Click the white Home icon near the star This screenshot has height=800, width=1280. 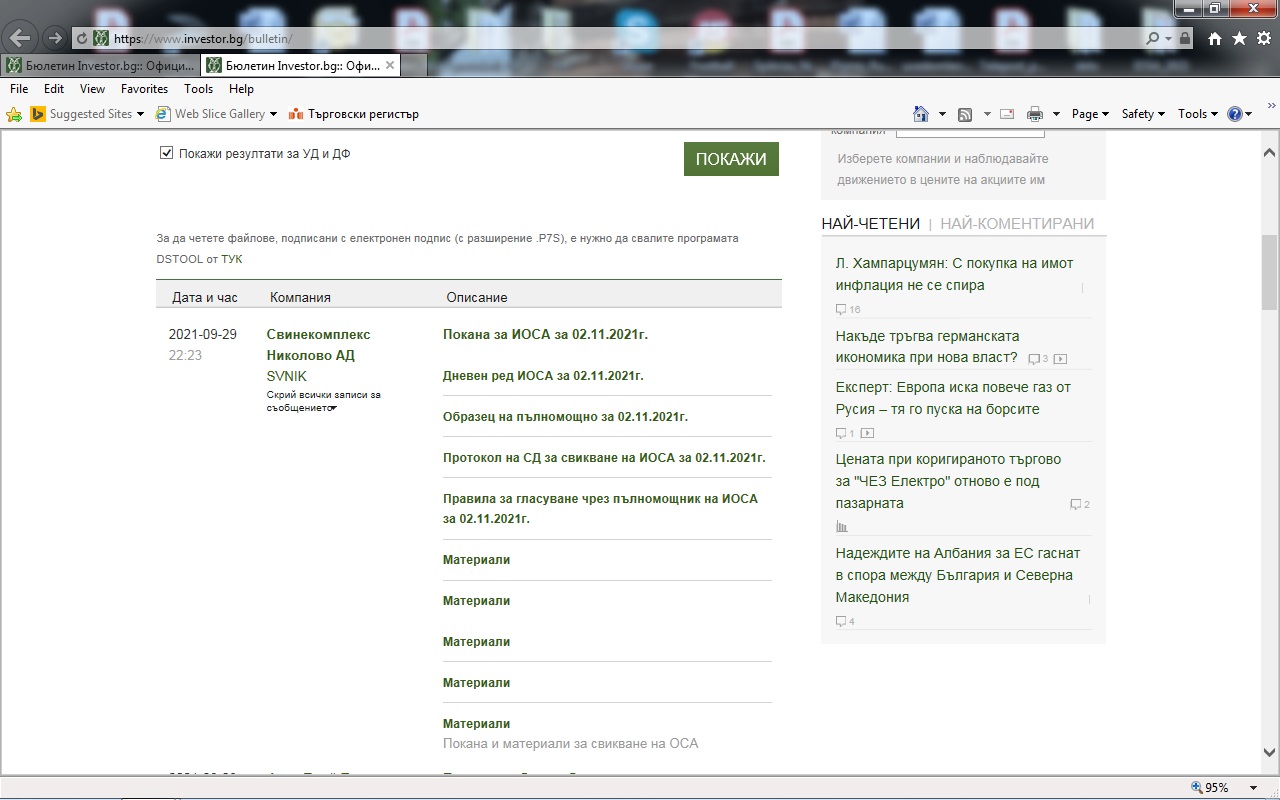coord(1215,38)
